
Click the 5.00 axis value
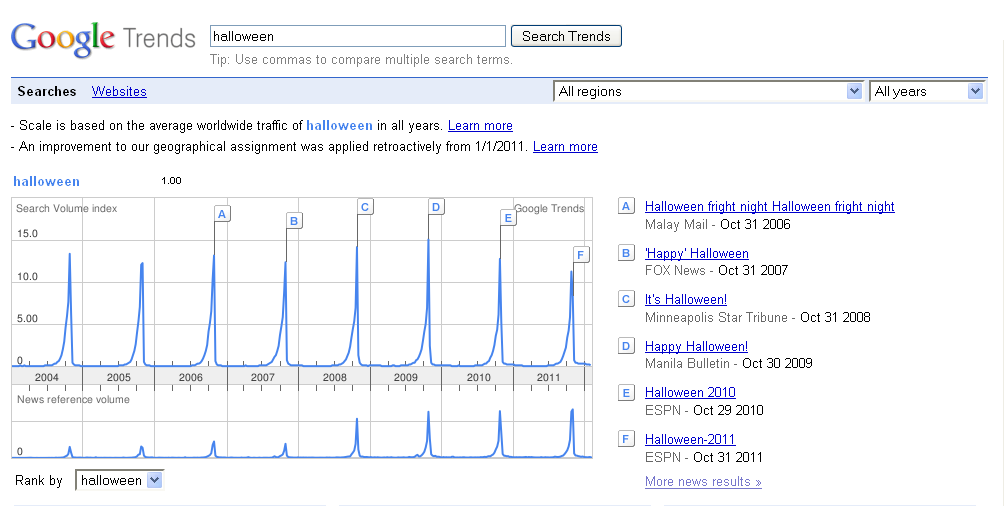point(27,318)
